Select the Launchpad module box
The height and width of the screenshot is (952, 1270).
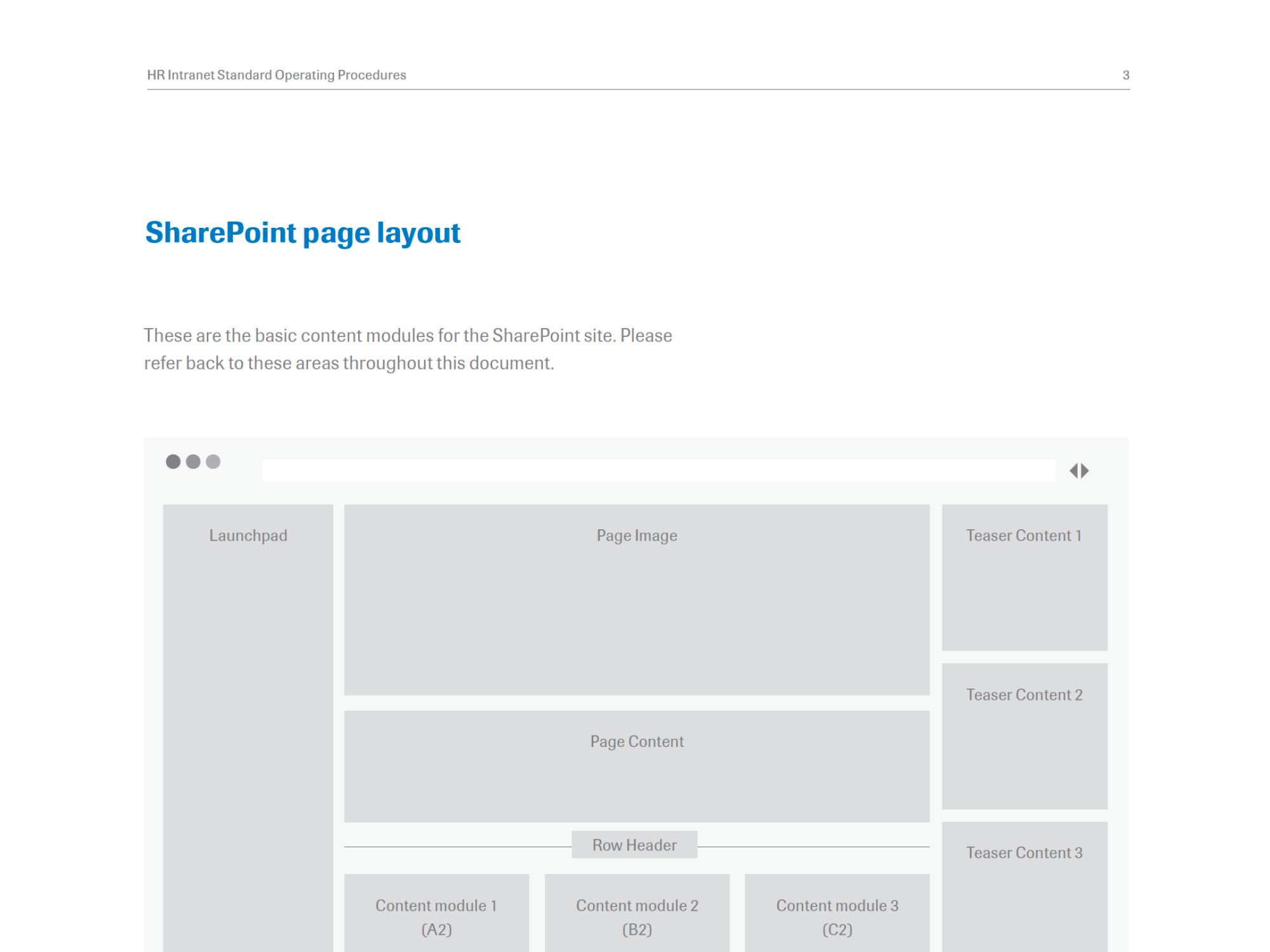click(248, 728)
